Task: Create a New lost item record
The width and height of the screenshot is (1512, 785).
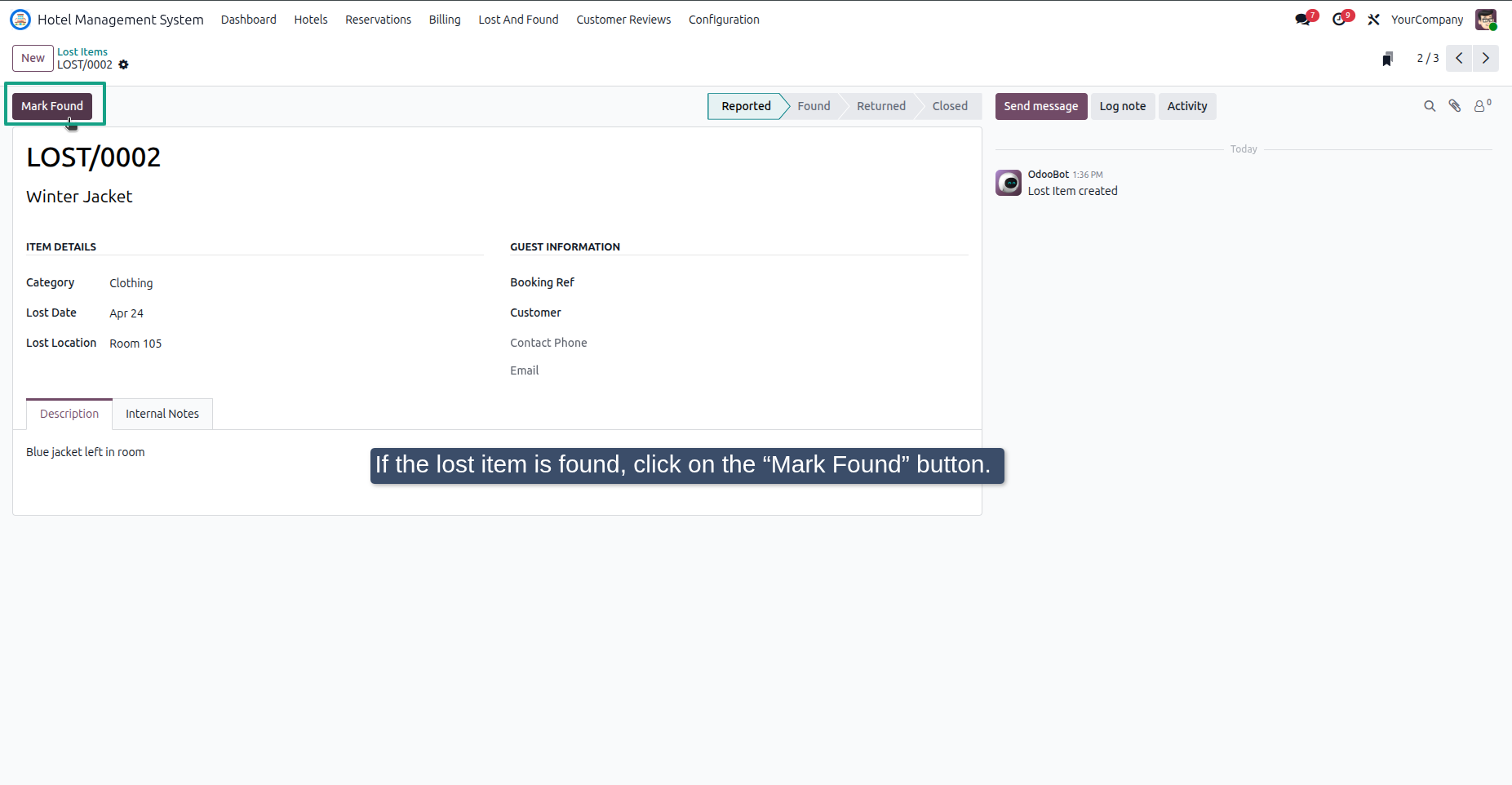Action: (33, 58)
